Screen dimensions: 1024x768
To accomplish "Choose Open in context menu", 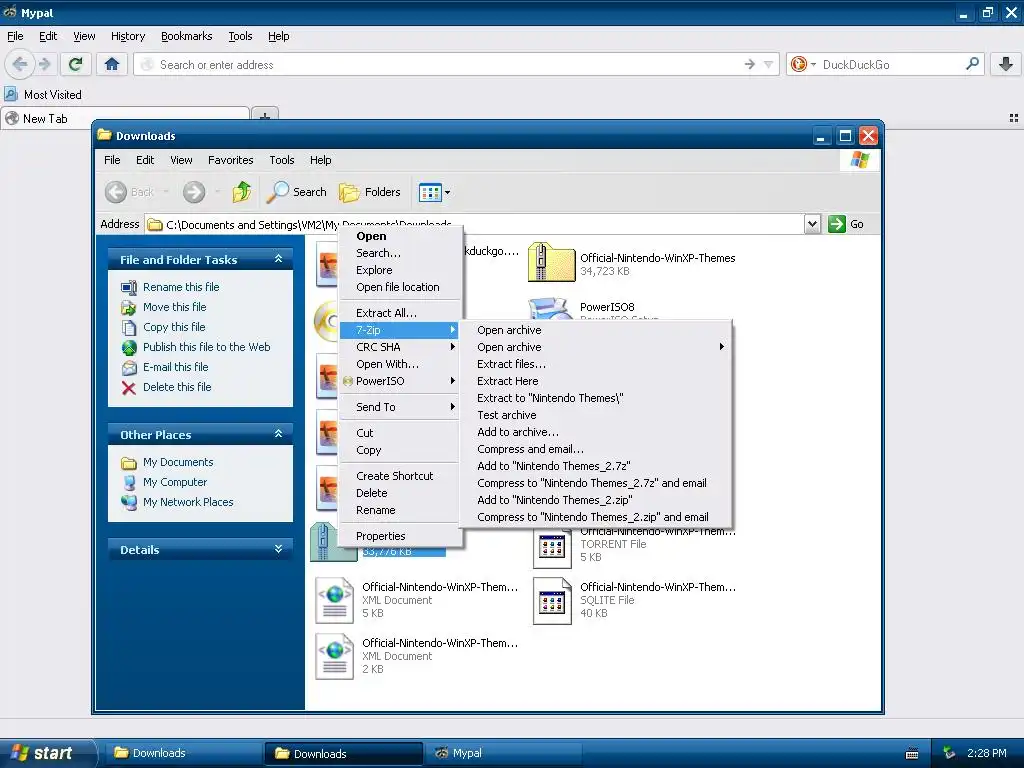I will click(x=400, y=236).
